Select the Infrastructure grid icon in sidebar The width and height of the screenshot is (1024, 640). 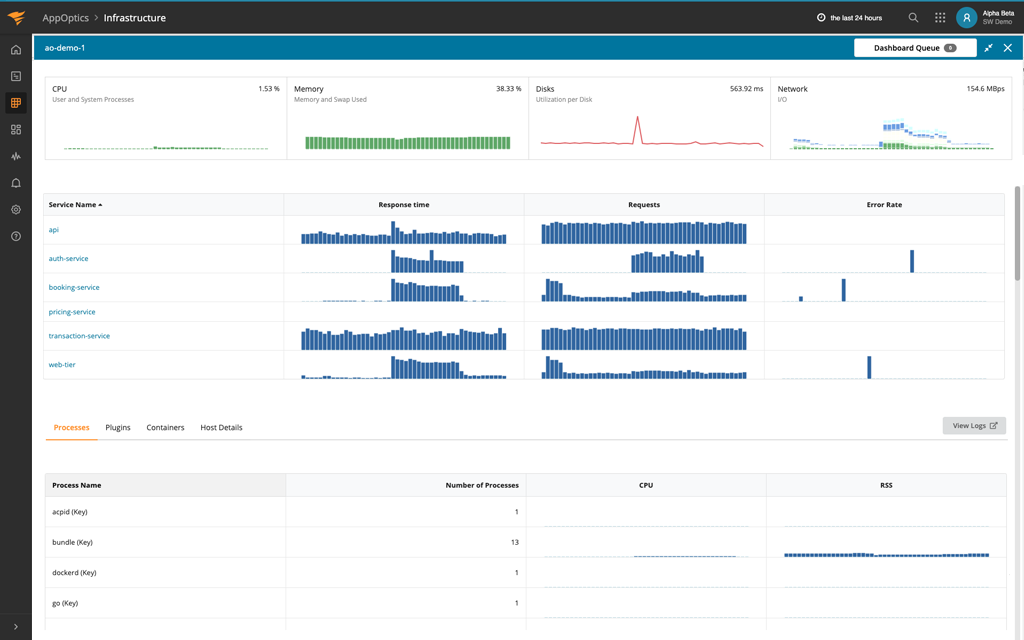pos(16,103)
